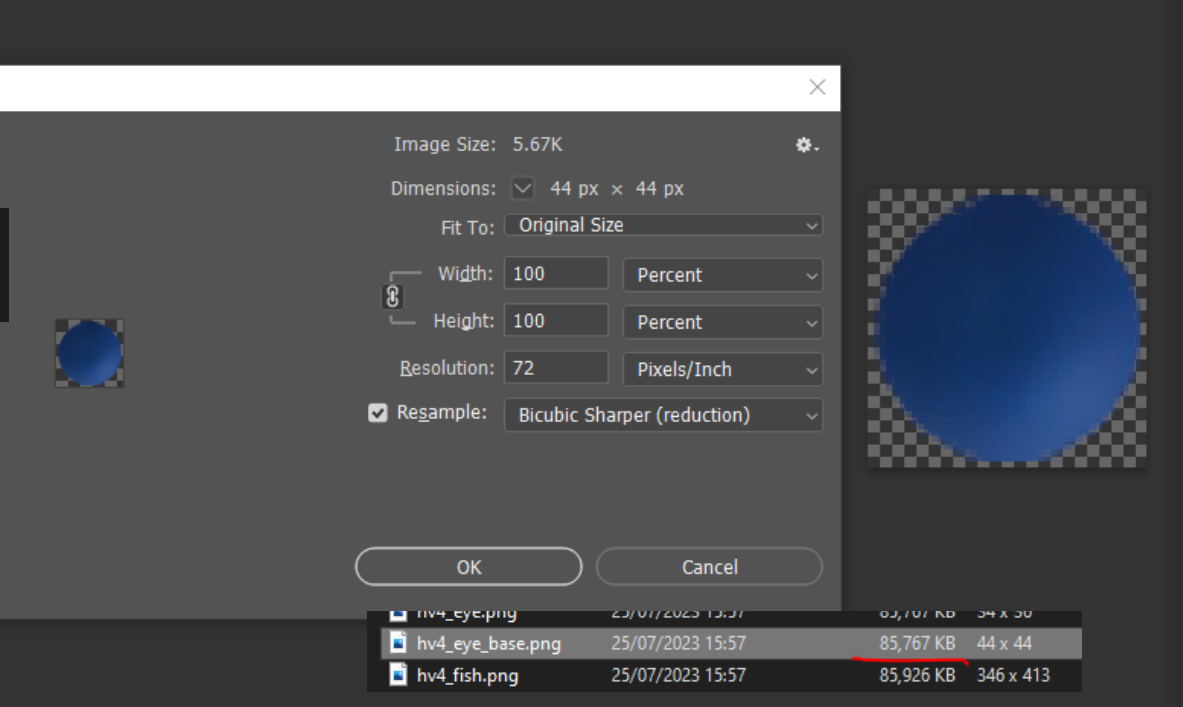Change the Bicubic Sharper resample method

pos(663,415)
